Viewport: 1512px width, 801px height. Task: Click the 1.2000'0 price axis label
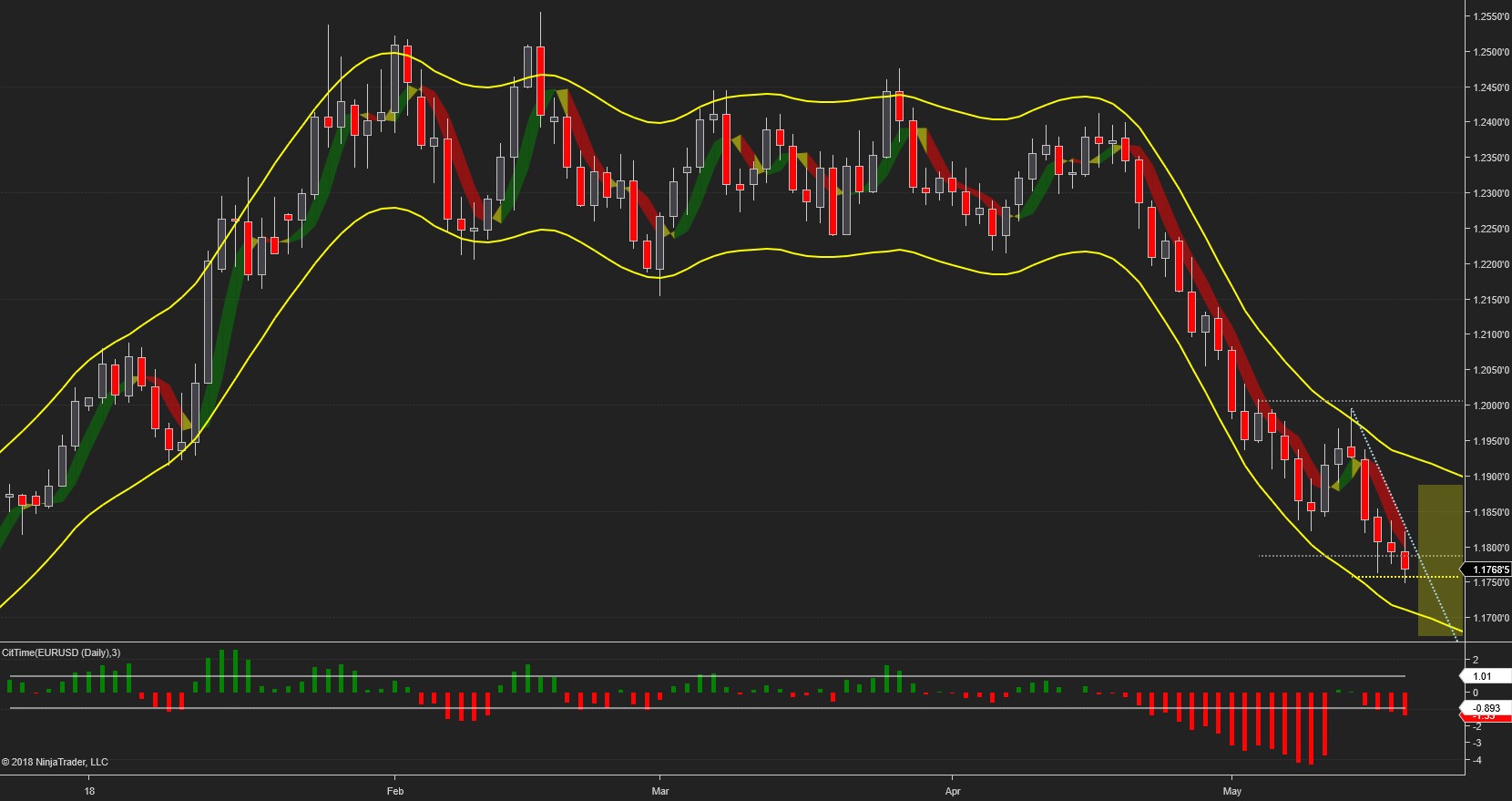1491,406
